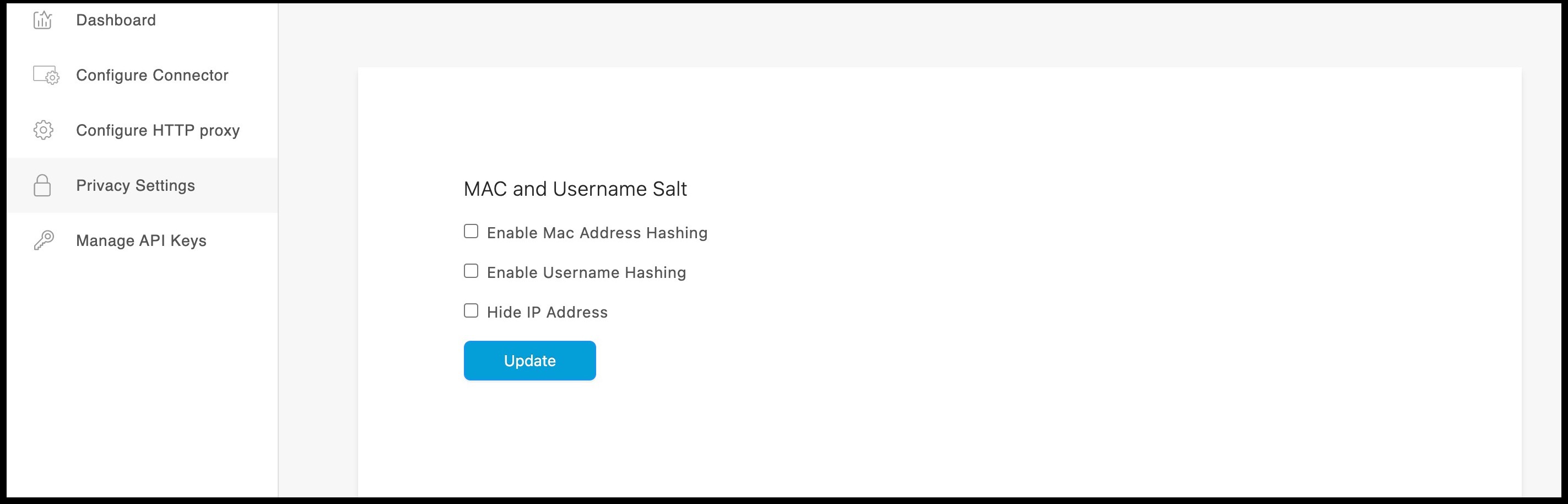Click the MAC and Username Salt heading
The height and width of the screenshot is (504, 1568).
point(575,189)
